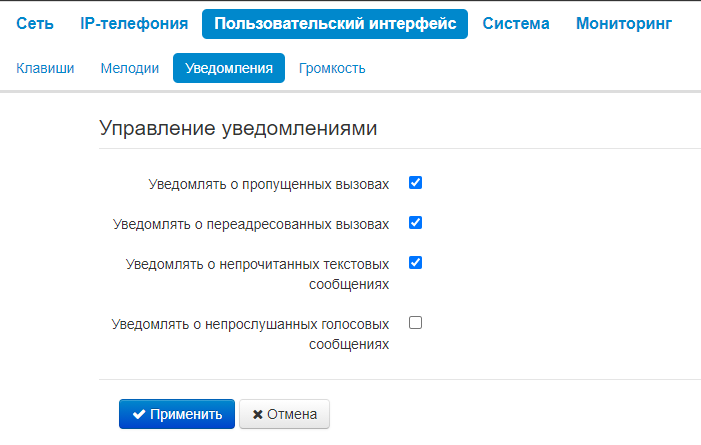Image resolution: width=701 pixels, height=445 pixels.
Task: Enable the unheard voice messages checkbox
Action: pos(416,323)
